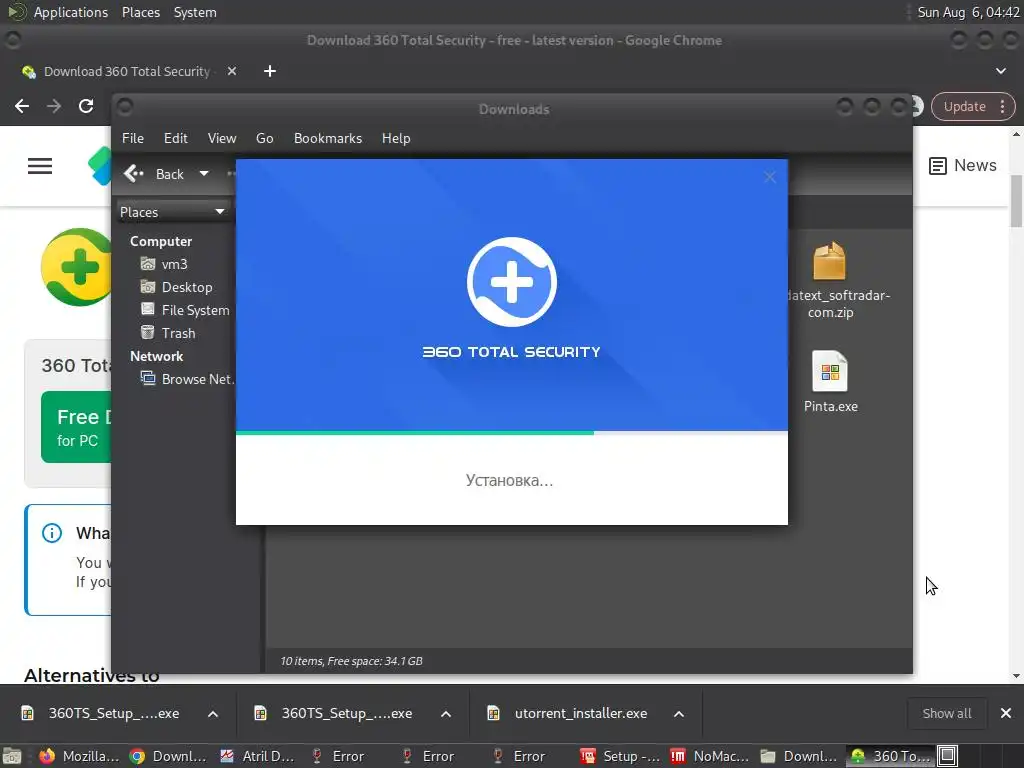1024x768 pixels.
Task: Expand Chrome tab search chevron
Action: pos(1000,71)
